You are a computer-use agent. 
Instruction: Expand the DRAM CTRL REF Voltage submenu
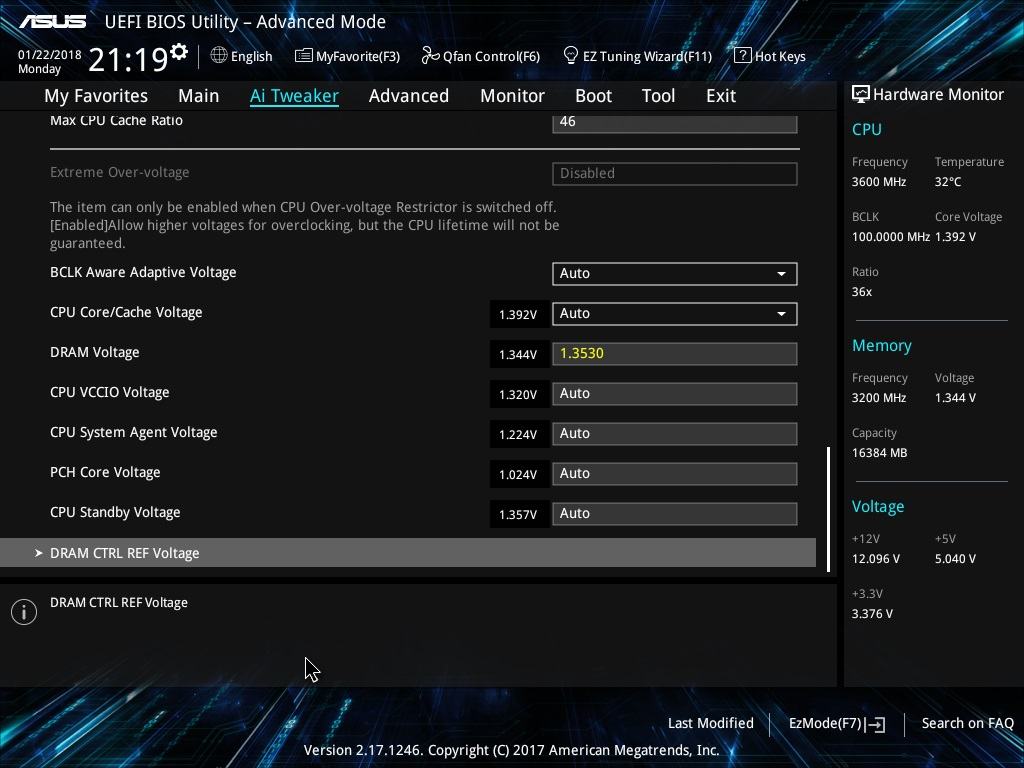(408, 553)
